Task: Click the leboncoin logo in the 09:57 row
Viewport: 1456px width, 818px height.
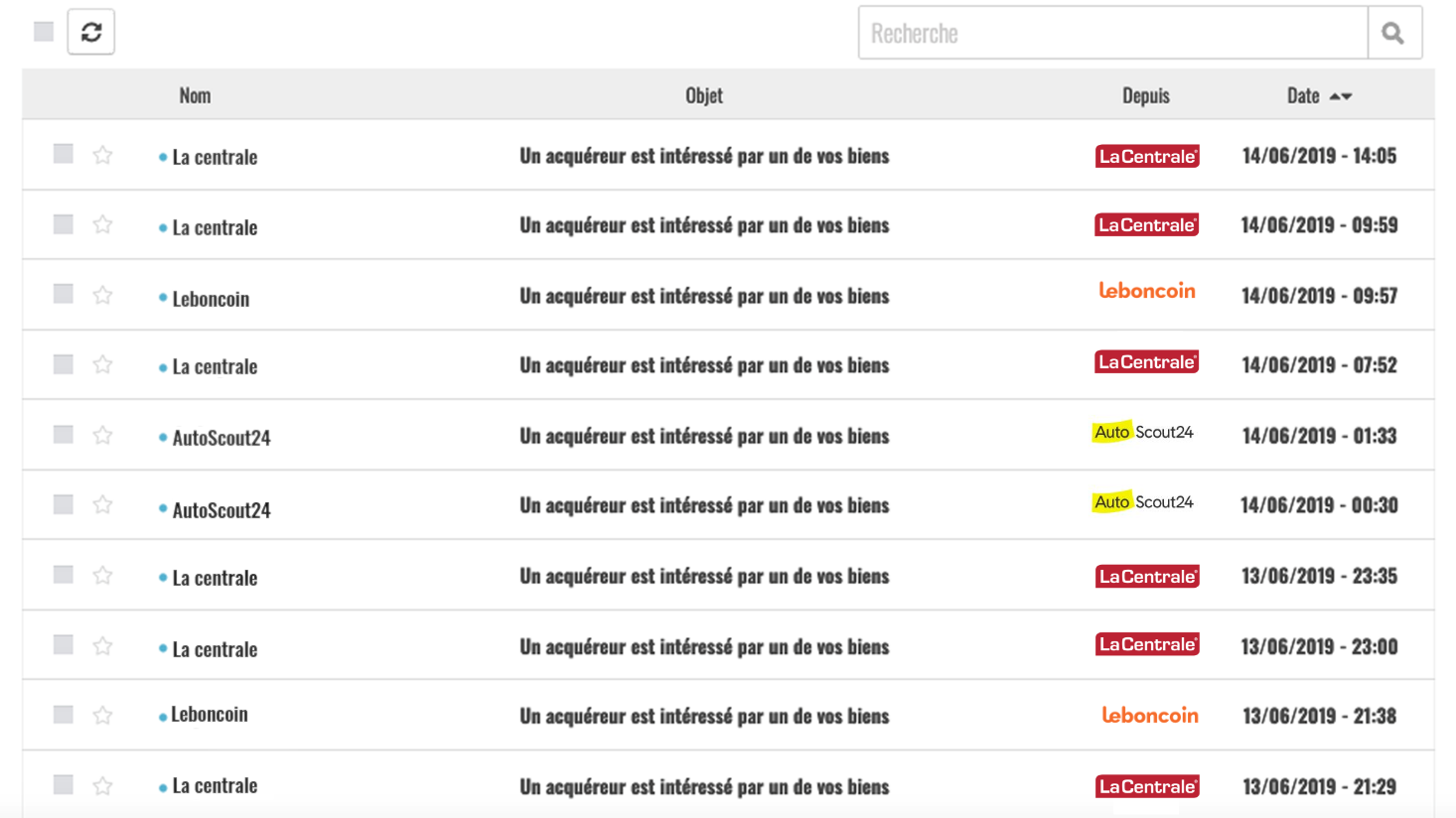Action: [x=1147, y=291]
